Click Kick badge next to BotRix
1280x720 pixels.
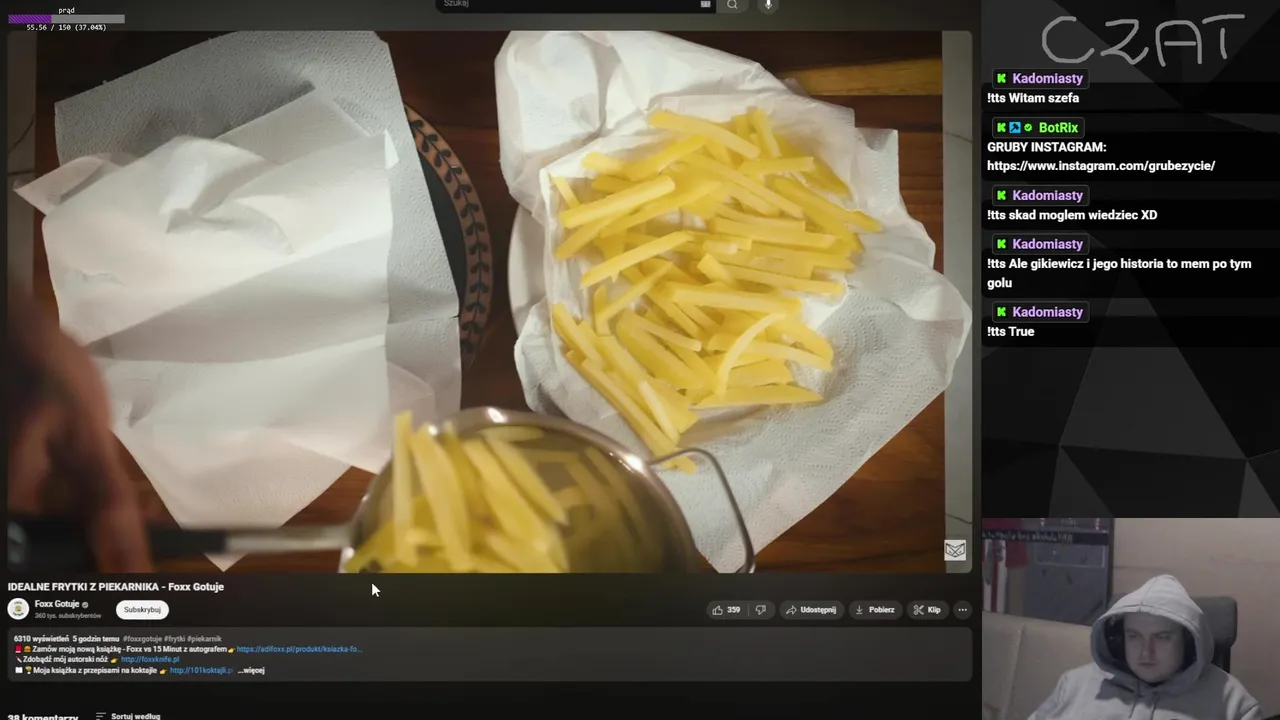[1001, 128]
